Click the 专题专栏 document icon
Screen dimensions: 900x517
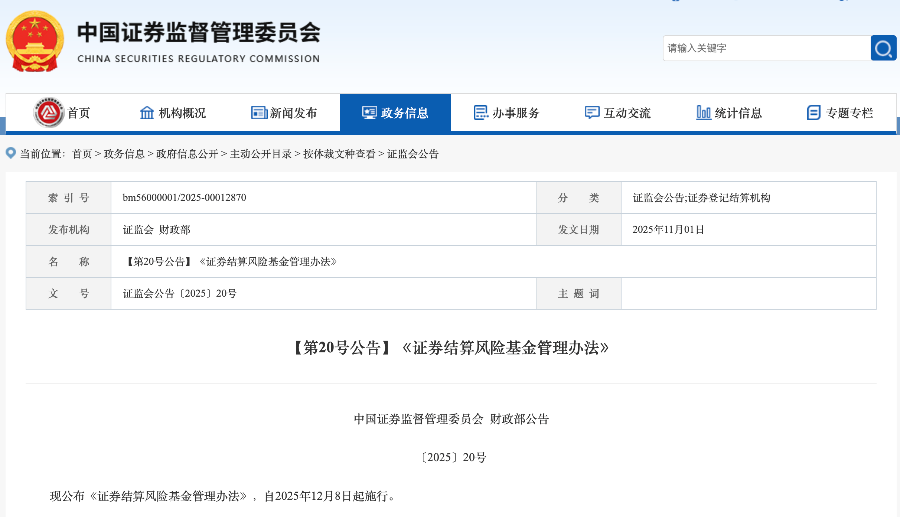click(x=814, y=113)
